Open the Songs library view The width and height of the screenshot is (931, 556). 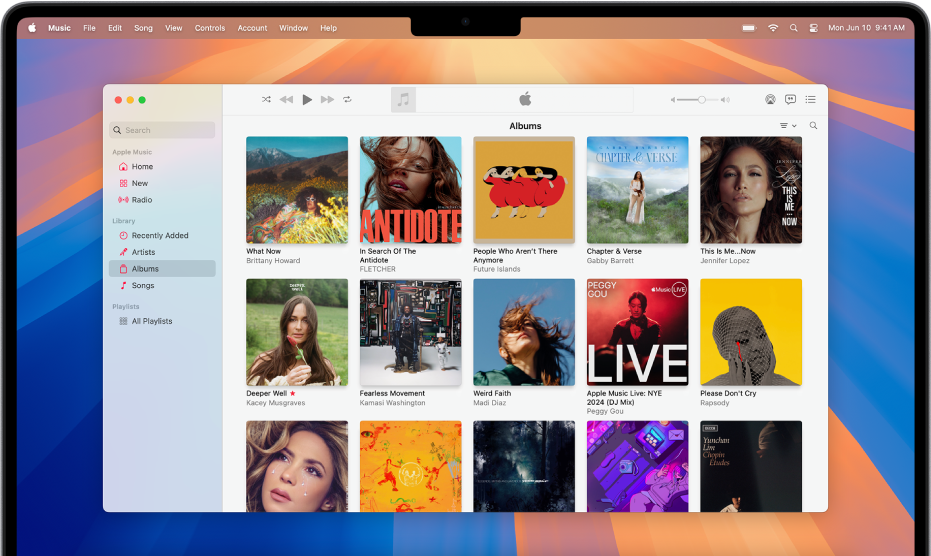click(143, 286)
